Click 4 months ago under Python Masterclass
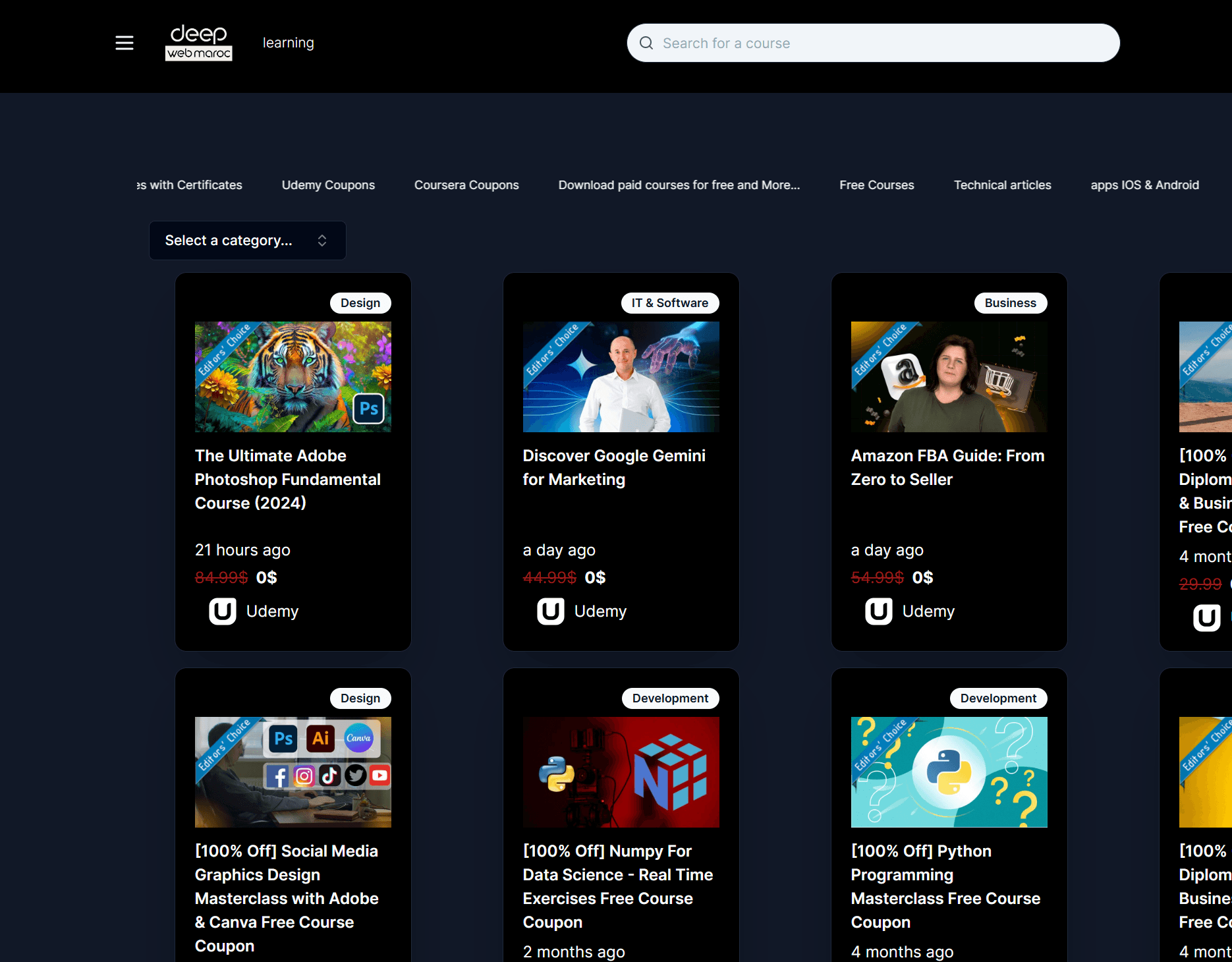The image size is (1232, 962). click(902, 952)
